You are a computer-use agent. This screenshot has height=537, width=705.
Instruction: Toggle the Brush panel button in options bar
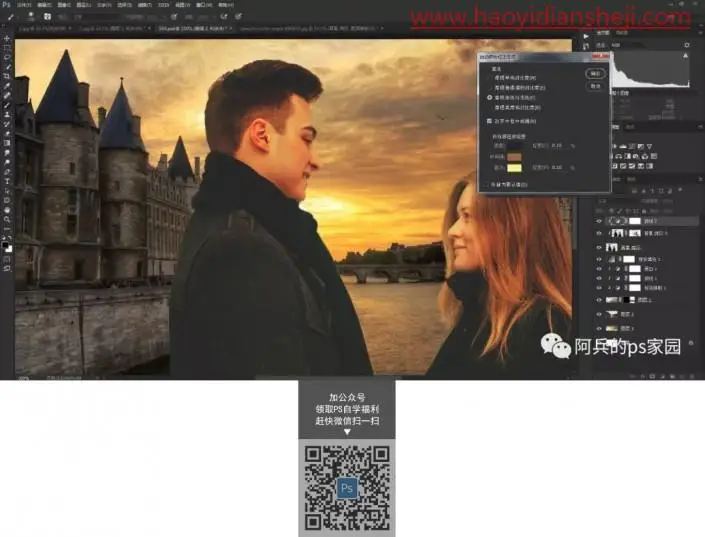click(x=47, y=17)
